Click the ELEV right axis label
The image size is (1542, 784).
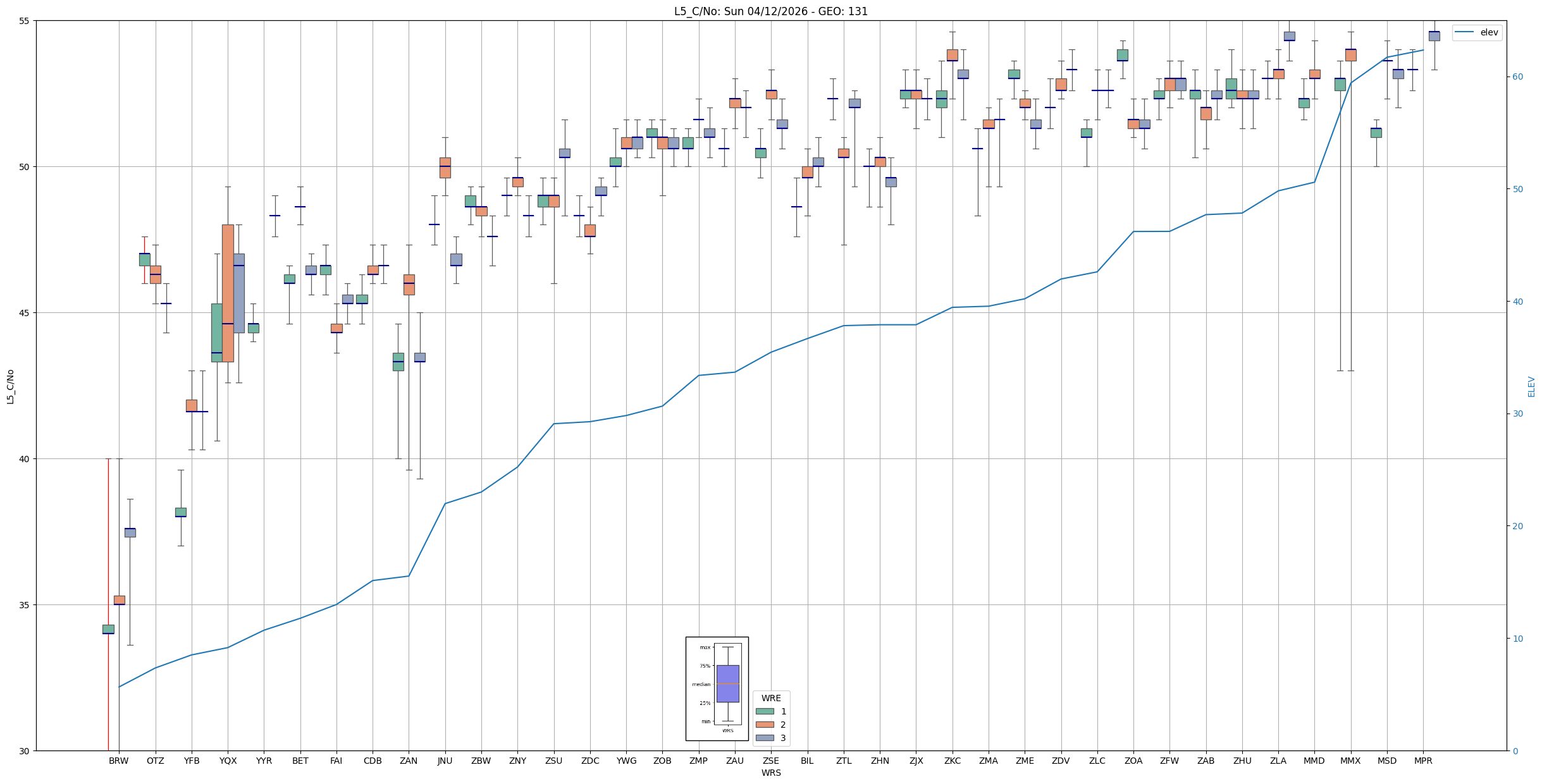point(1531,386)
